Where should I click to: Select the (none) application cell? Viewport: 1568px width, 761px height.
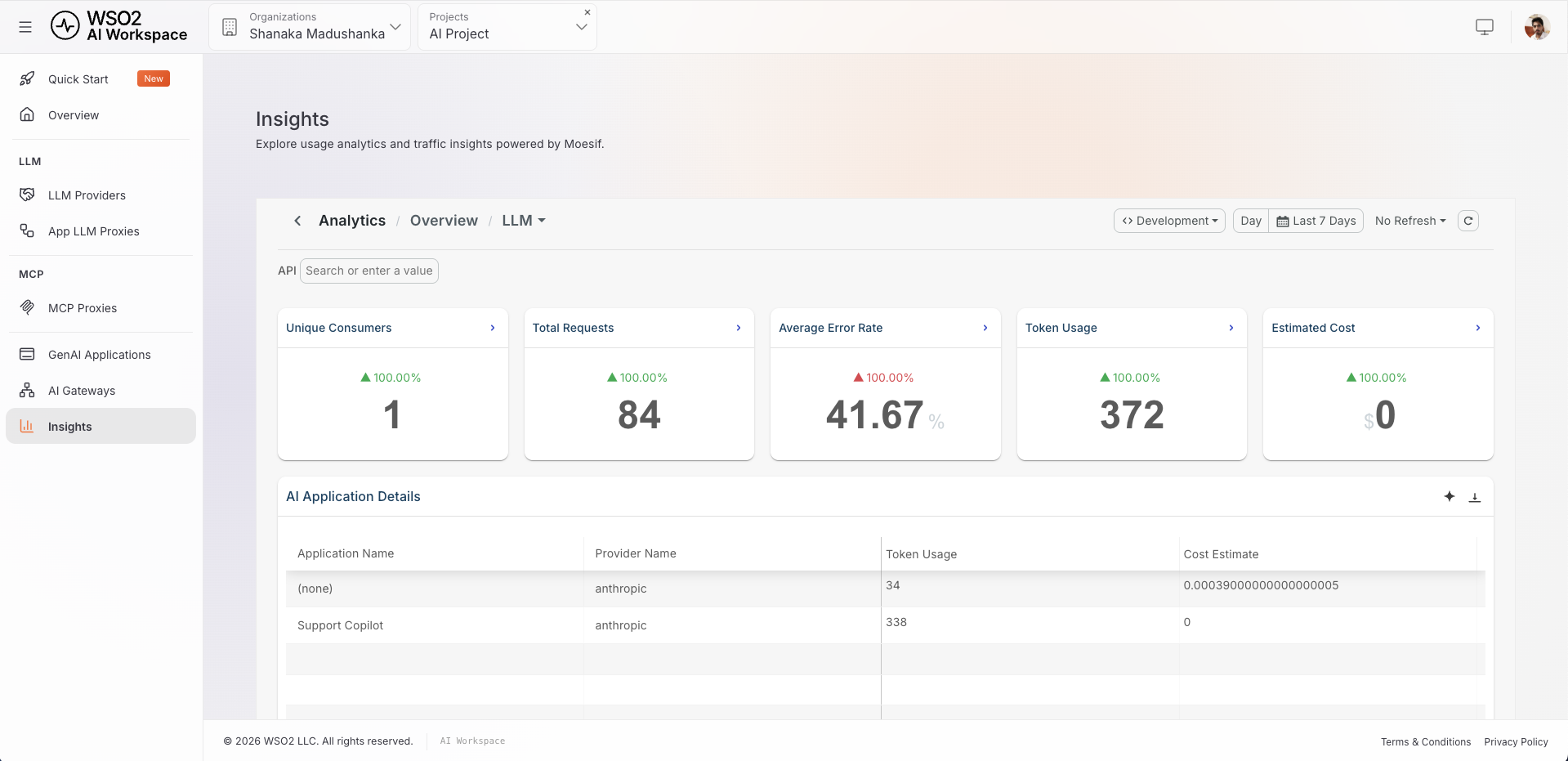click(x=315, y=589)
